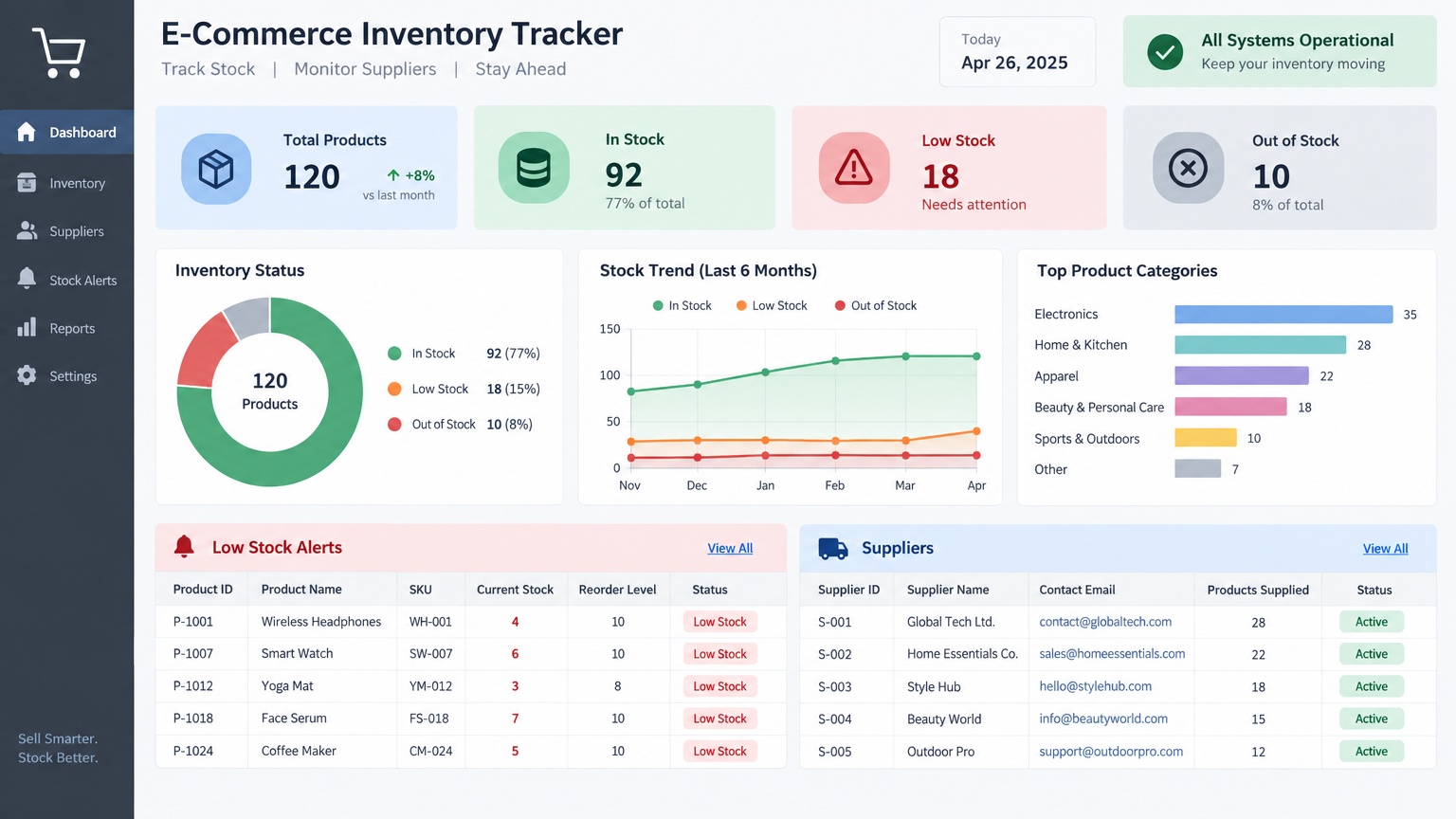Click the Beauty & Personal Care bar
Image resolution: width=1456 pixels, height=819 pixels.
coord(1230,407)
